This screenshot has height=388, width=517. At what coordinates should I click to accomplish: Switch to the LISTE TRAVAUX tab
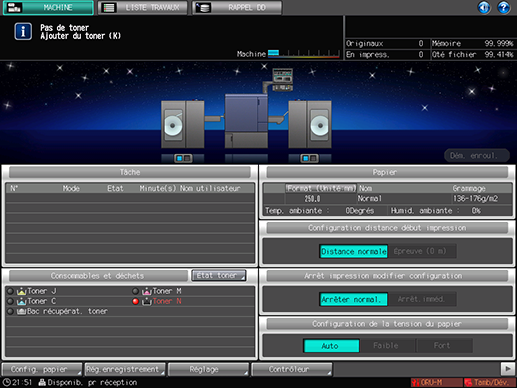tap(142, 8)
